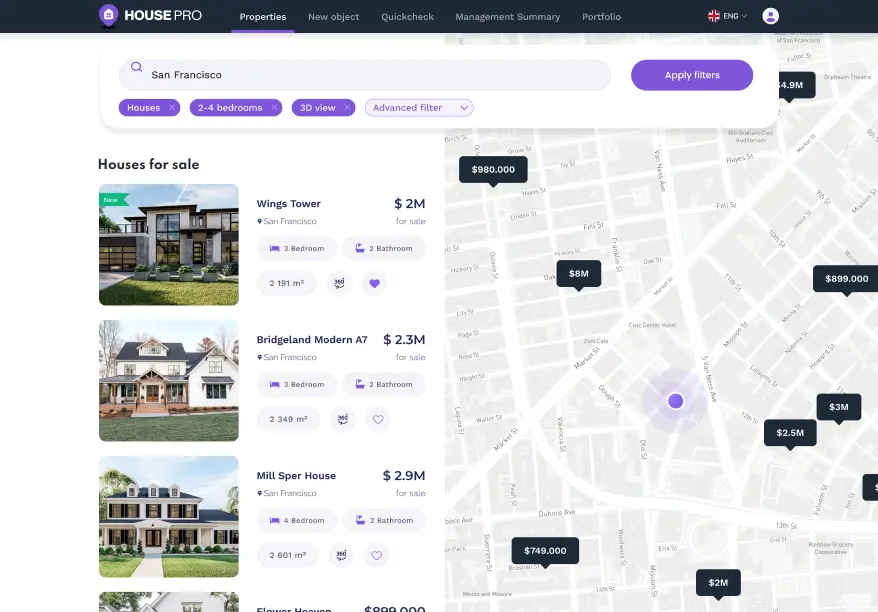Click the 2 349 m² area chip

(288, 419)
